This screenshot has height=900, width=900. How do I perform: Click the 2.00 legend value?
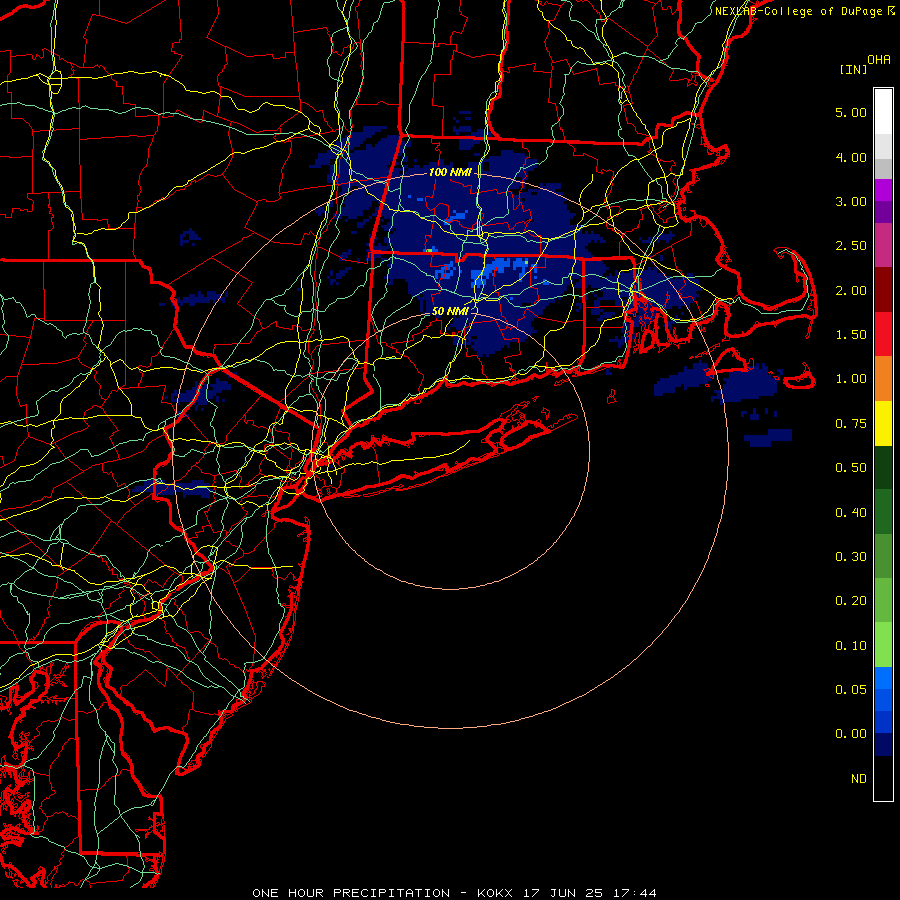coord(851,290)
